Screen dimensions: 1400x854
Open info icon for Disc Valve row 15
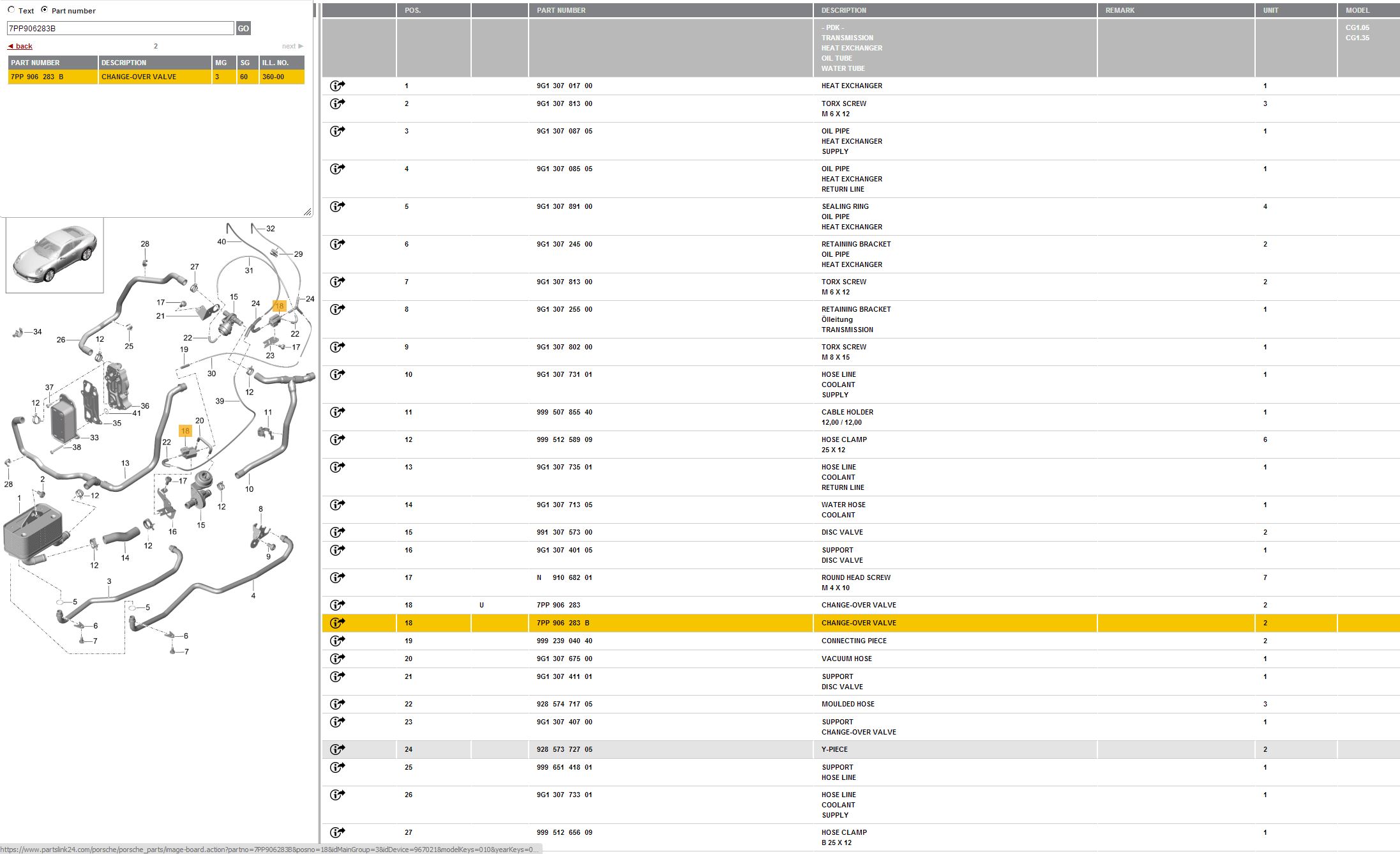[337, 532]
